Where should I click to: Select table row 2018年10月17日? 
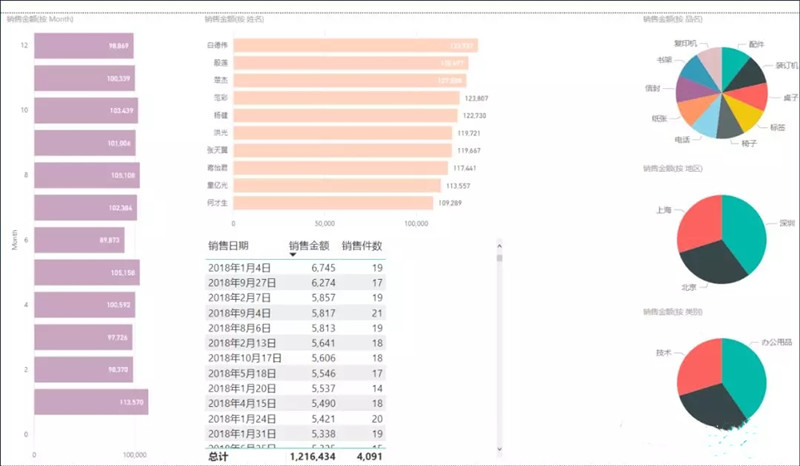(296, 358)
